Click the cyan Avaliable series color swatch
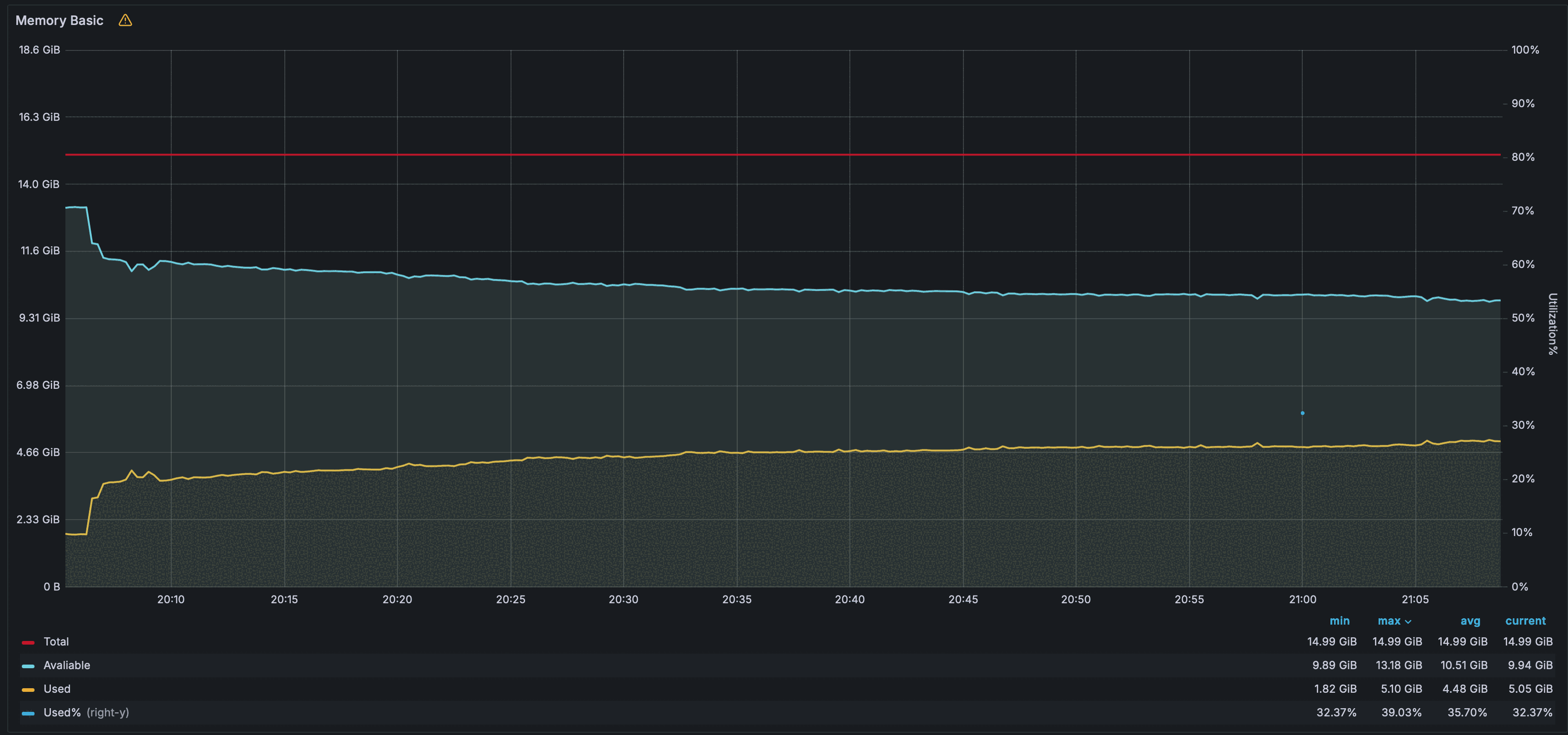Viewport: 1568px width, 735px height. pyautogui.click(x=28, y=665)
